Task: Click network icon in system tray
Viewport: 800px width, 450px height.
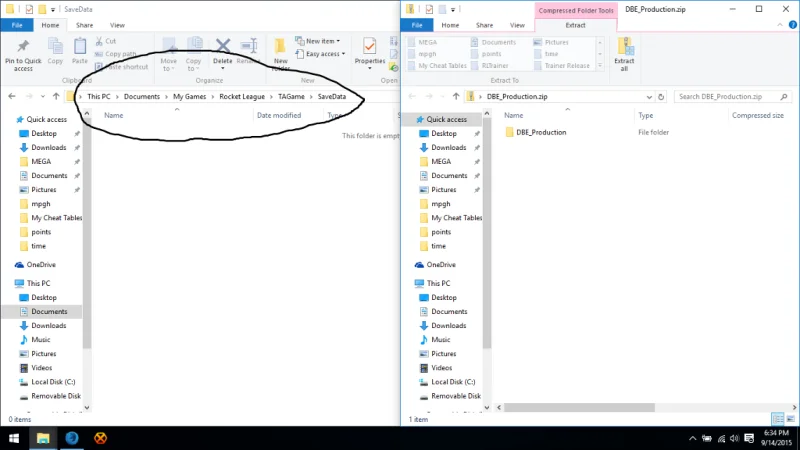Action: 721,438
